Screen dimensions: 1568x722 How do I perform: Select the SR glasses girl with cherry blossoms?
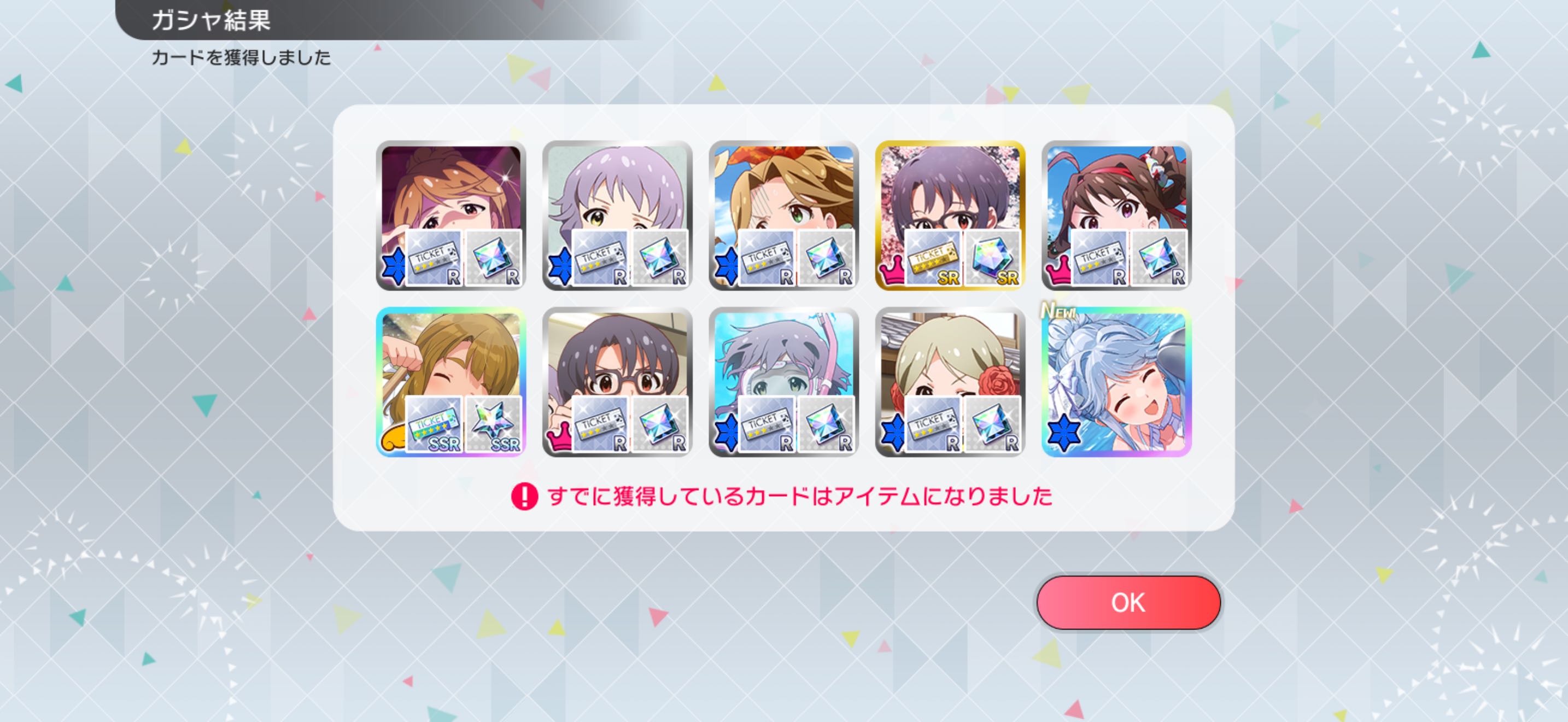pyautogui.click(x=950, y=215)
